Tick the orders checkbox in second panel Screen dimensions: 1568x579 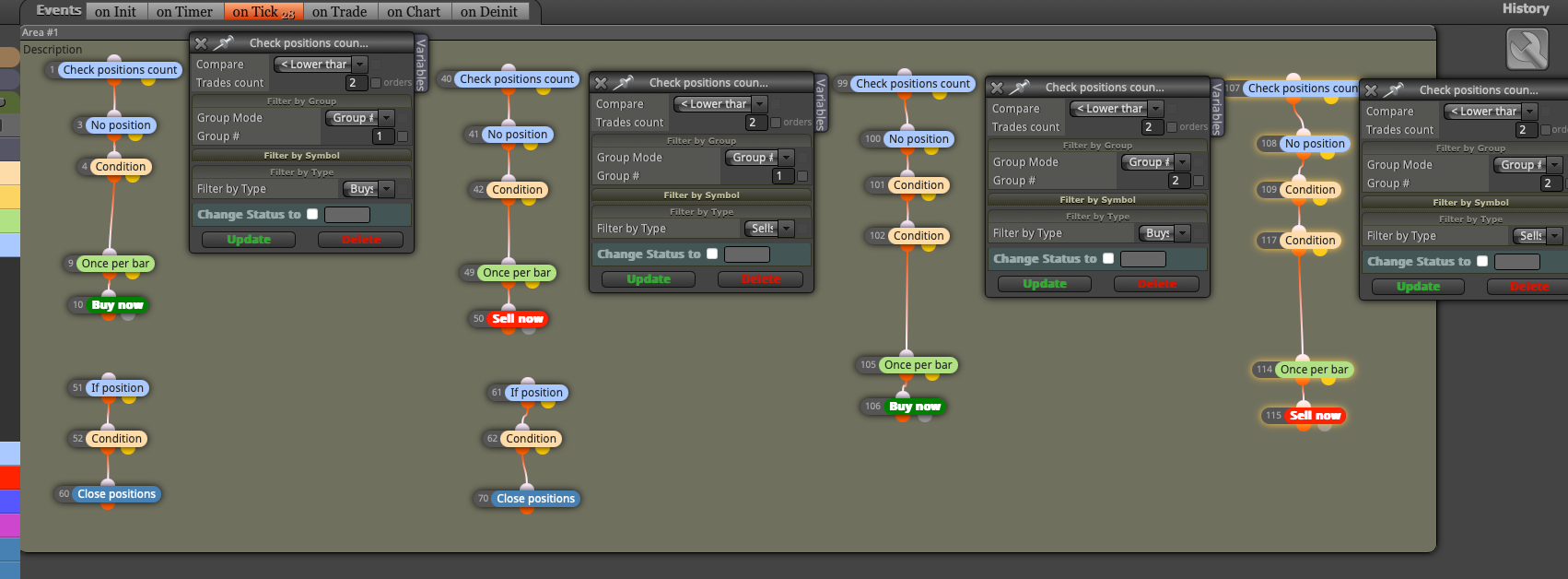coord(776,123)
